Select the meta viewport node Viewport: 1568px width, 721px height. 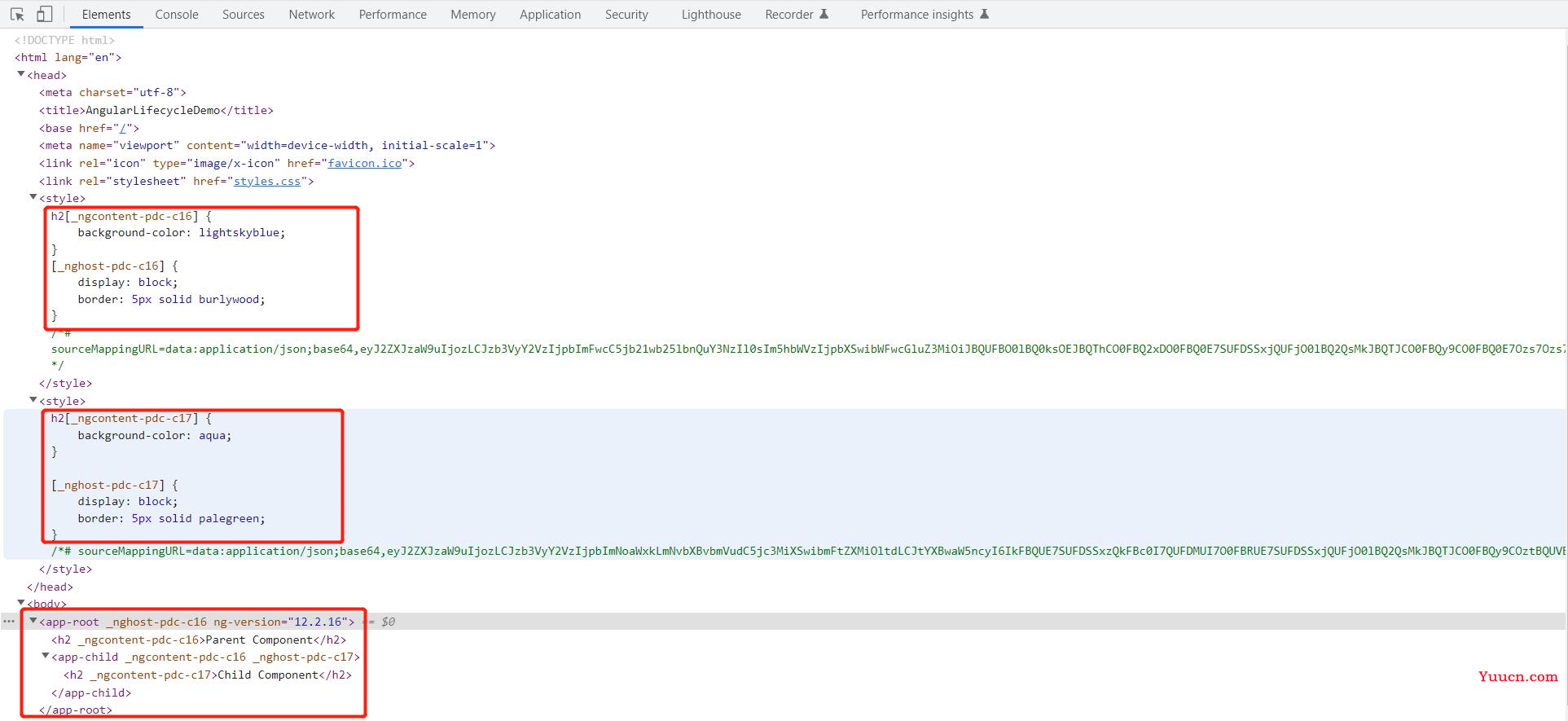click(x=267, y=145)
